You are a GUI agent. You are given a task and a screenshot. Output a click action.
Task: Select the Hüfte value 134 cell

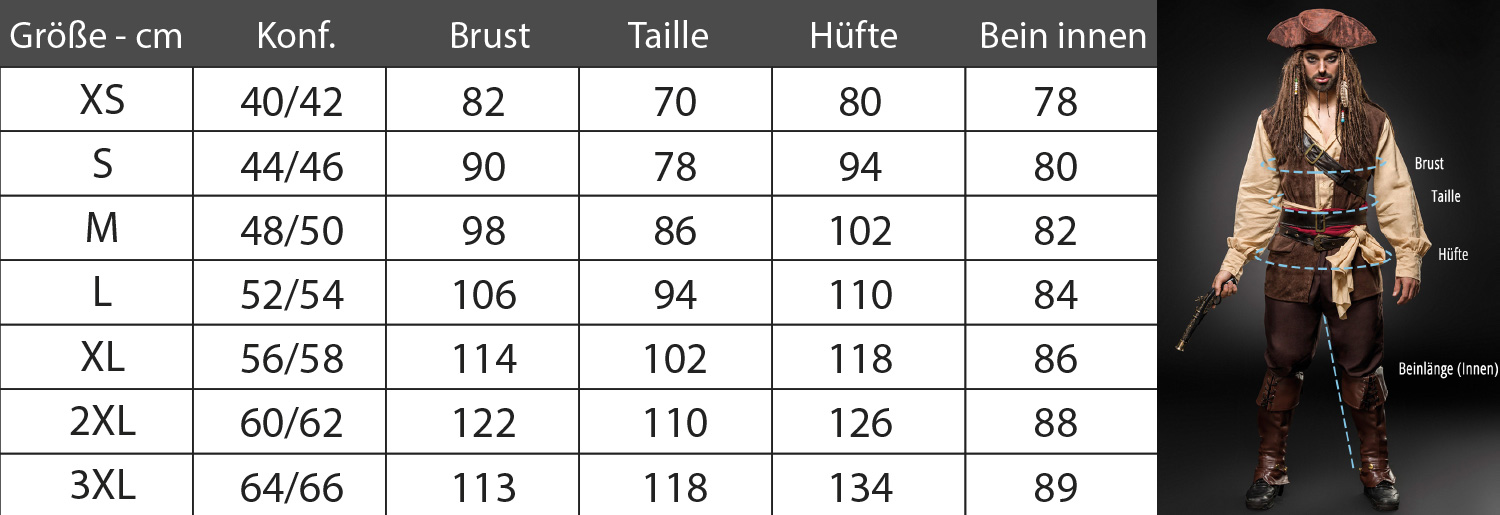coord(861,488)
